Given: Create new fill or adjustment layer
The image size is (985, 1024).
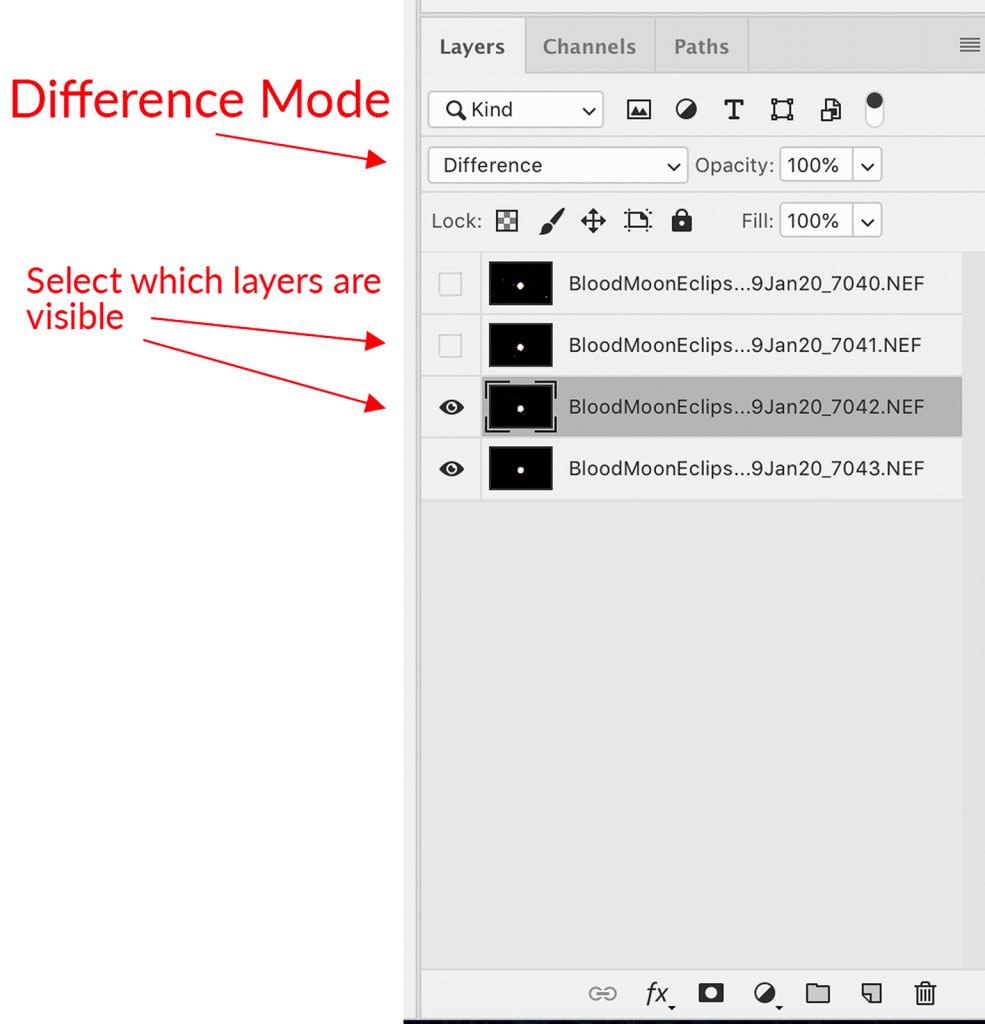Looking at the screenshot, I should point(766,994).
